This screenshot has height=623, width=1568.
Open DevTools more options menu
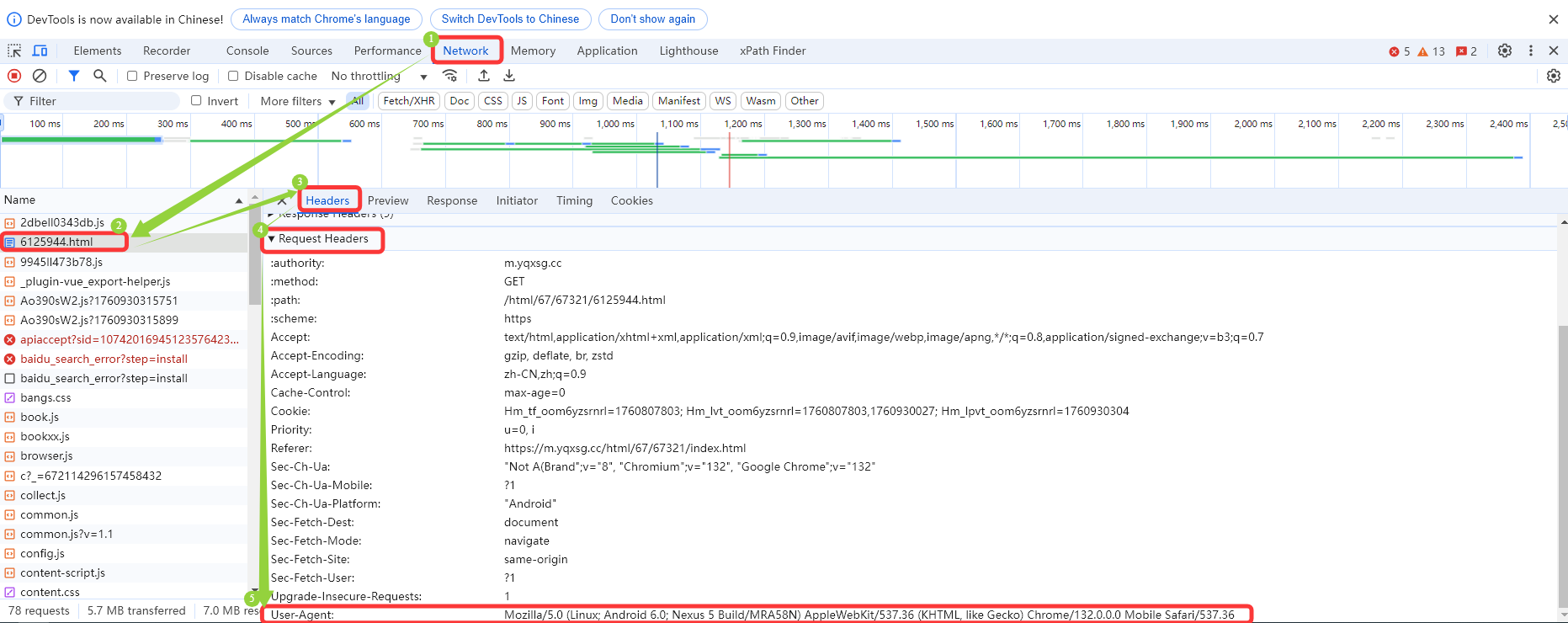pyautogui.click(x=1531, y=51)
